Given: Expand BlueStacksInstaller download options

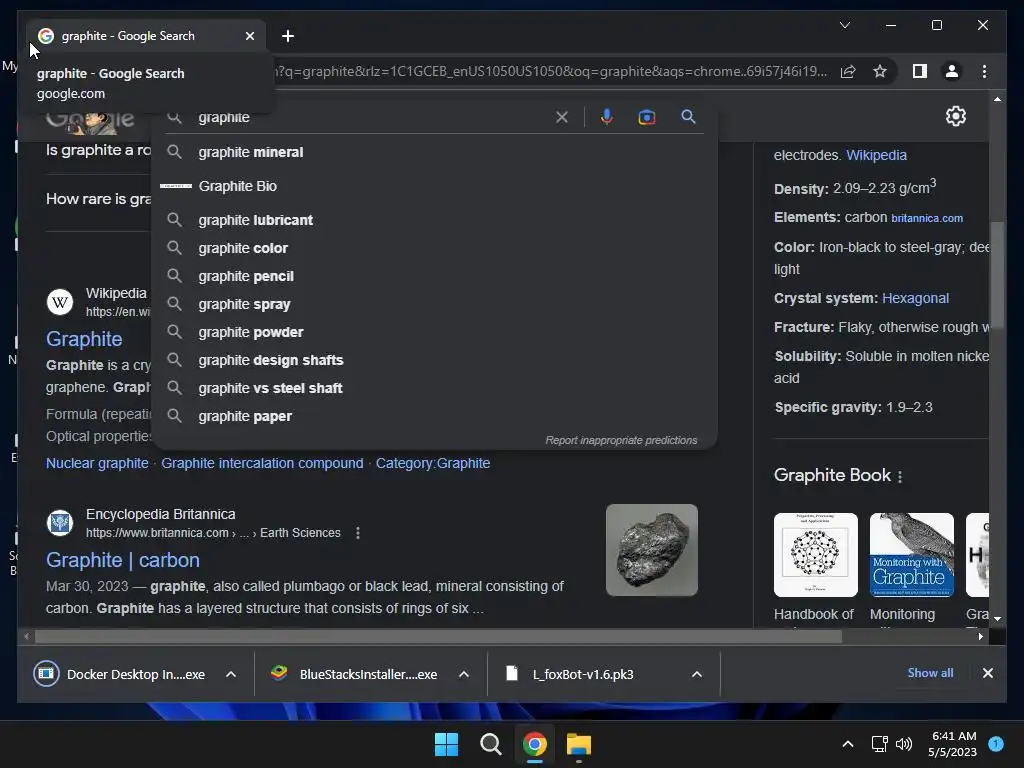Looking at the screenshot, I should [464, 674].
